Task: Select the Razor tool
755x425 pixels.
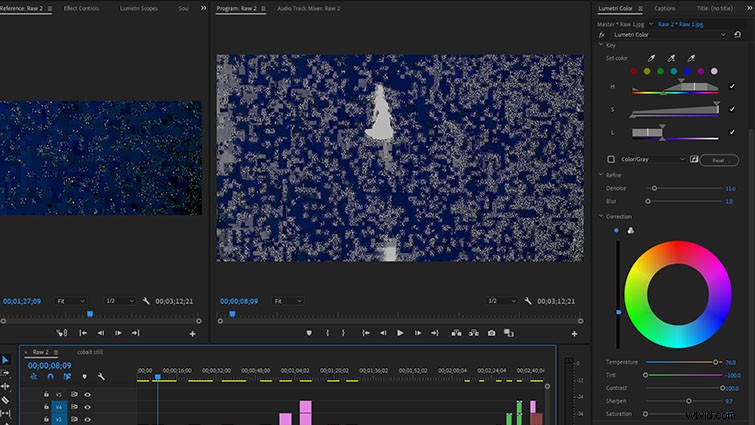Action: point(5,400)
